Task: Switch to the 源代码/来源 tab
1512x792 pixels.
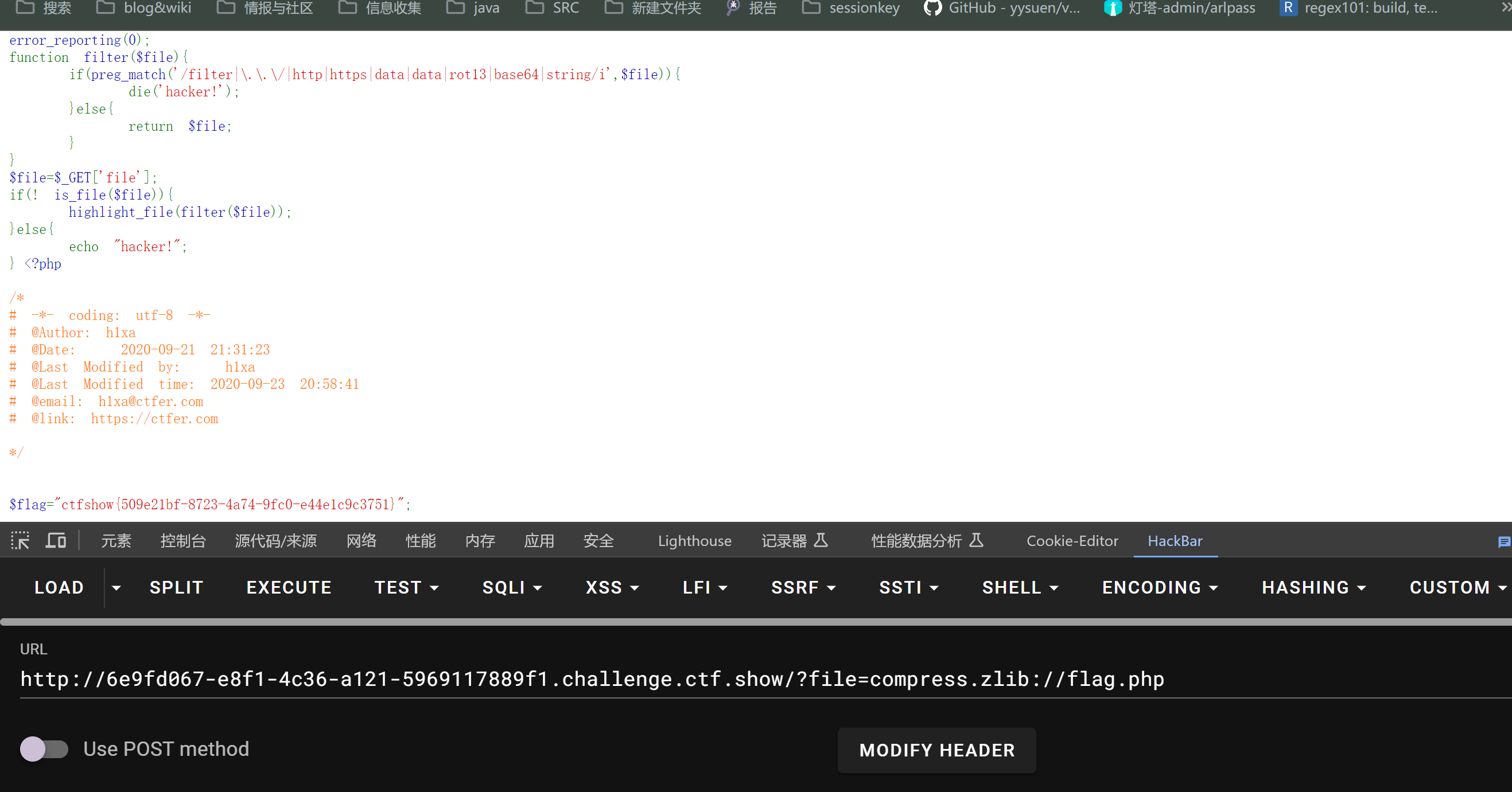Action: 276,541
